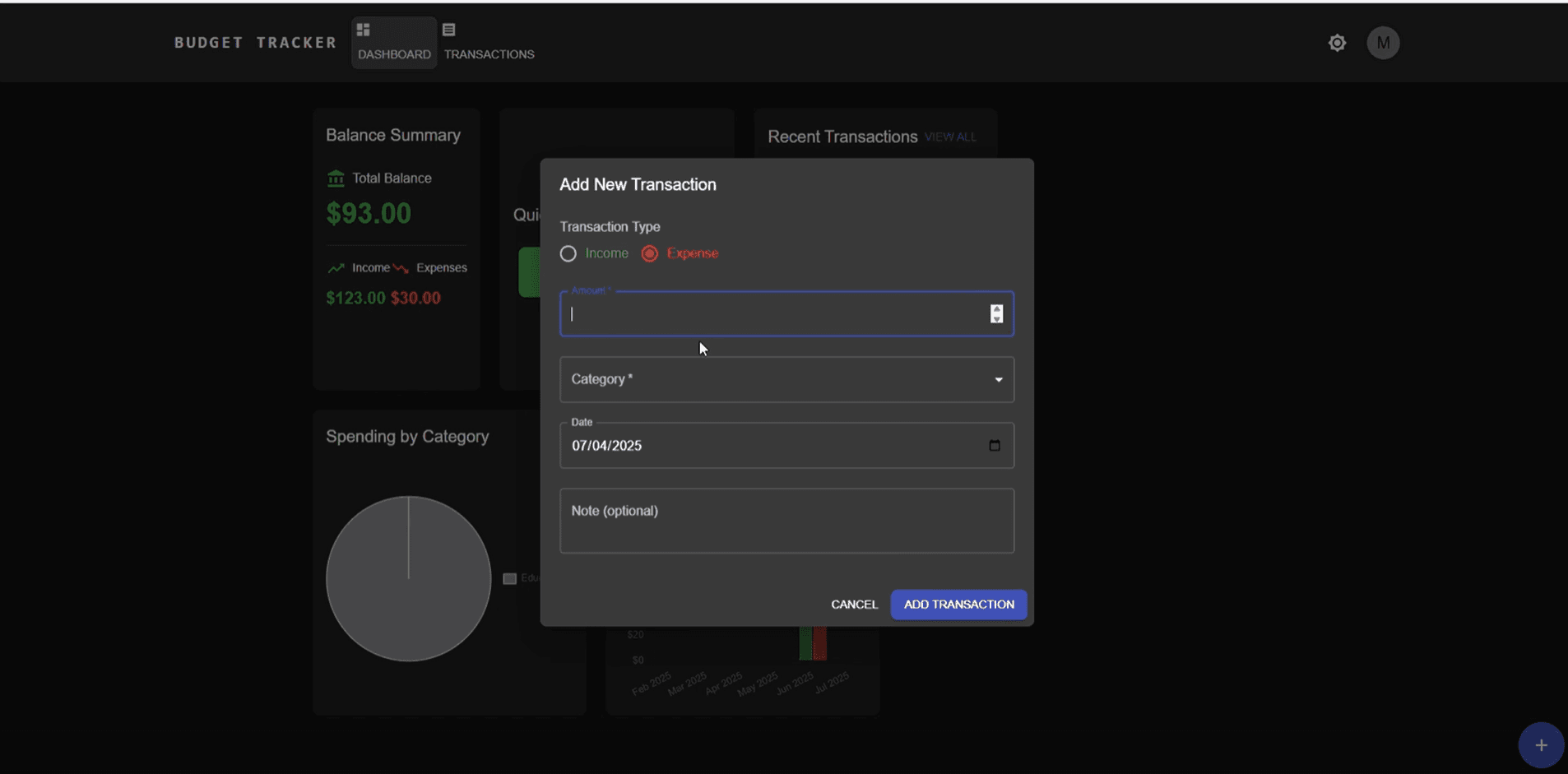Toggle theme with the brightness icon

pos(1338,43)
